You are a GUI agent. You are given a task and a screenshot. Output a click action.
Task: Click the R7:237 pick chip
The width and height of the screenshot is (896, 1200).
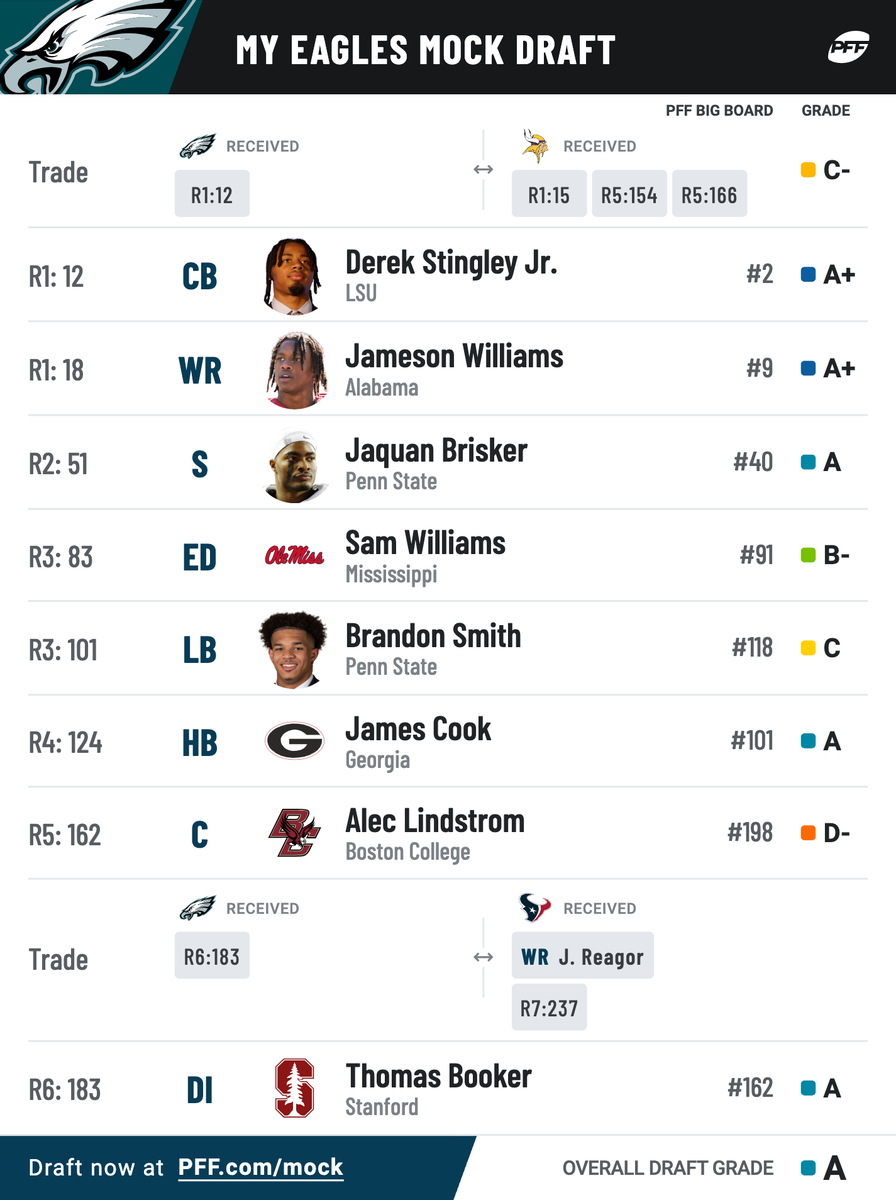(549, 1008)
